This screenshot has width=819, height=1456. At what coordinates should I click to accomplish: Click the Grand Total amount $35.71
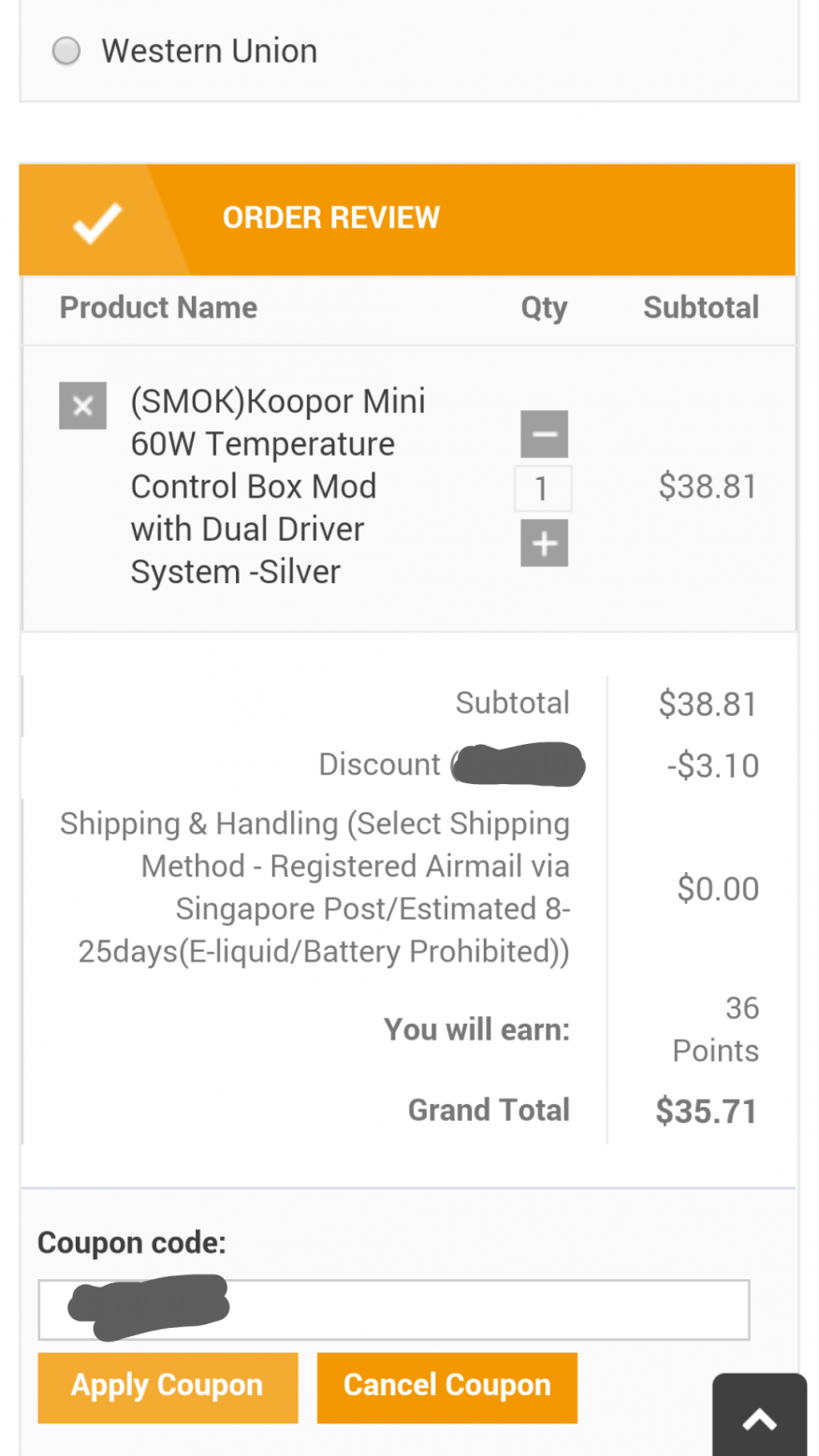(x=706, y=1111)
